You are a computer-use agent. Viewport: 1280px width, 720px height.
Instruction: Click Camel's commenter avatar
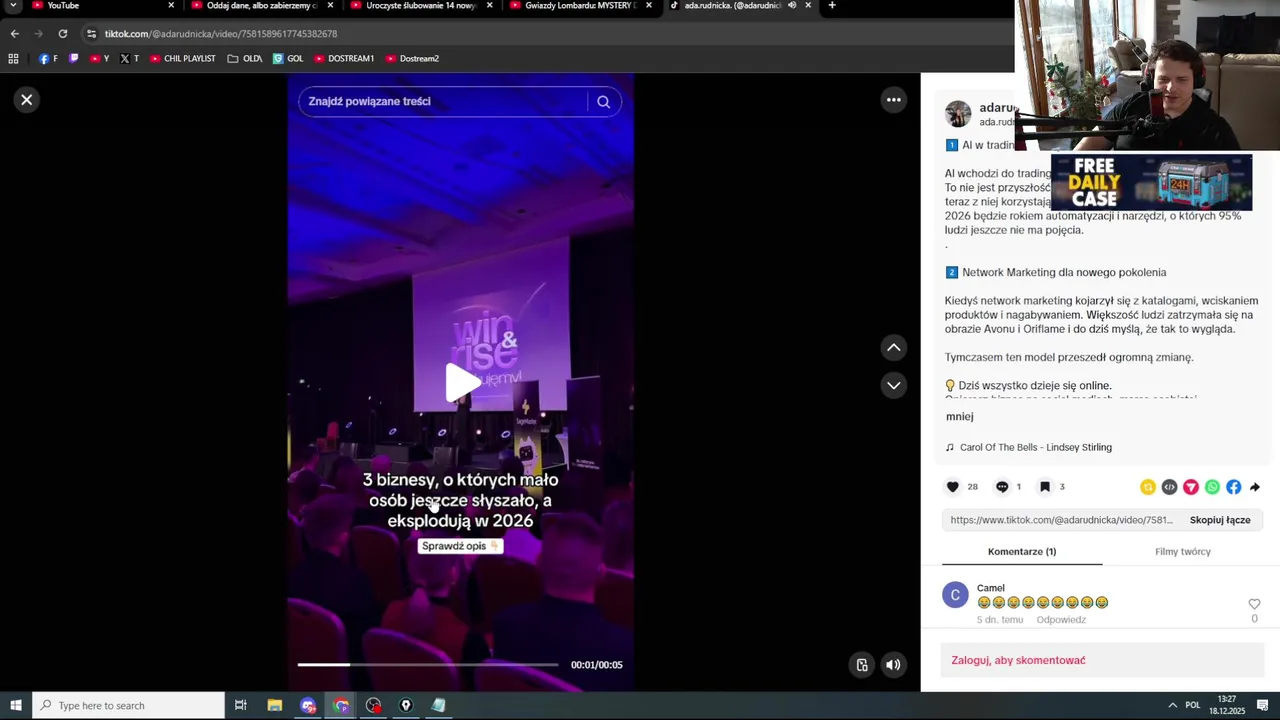point(955,595)
